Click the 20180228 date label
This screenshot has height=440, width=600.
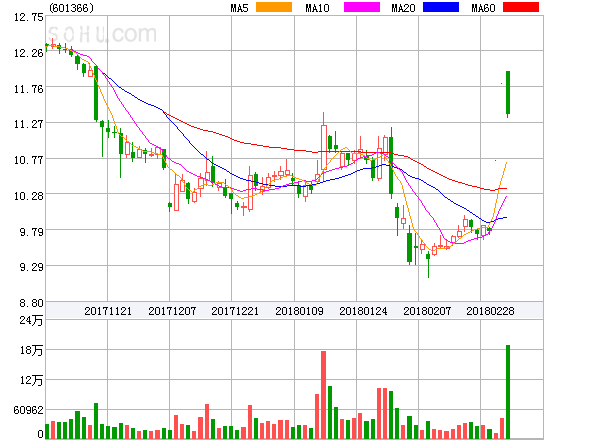click(x=490, y=311)
